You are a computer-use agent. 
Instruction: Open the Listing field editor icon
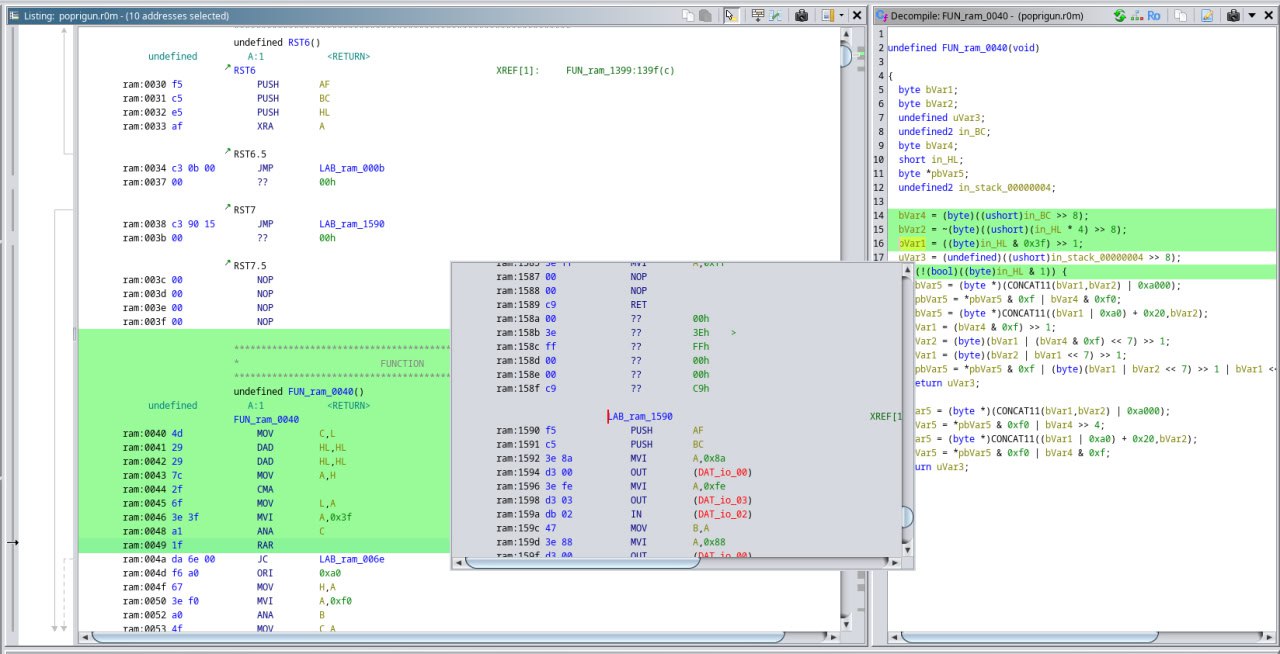(x=757, y=16)
